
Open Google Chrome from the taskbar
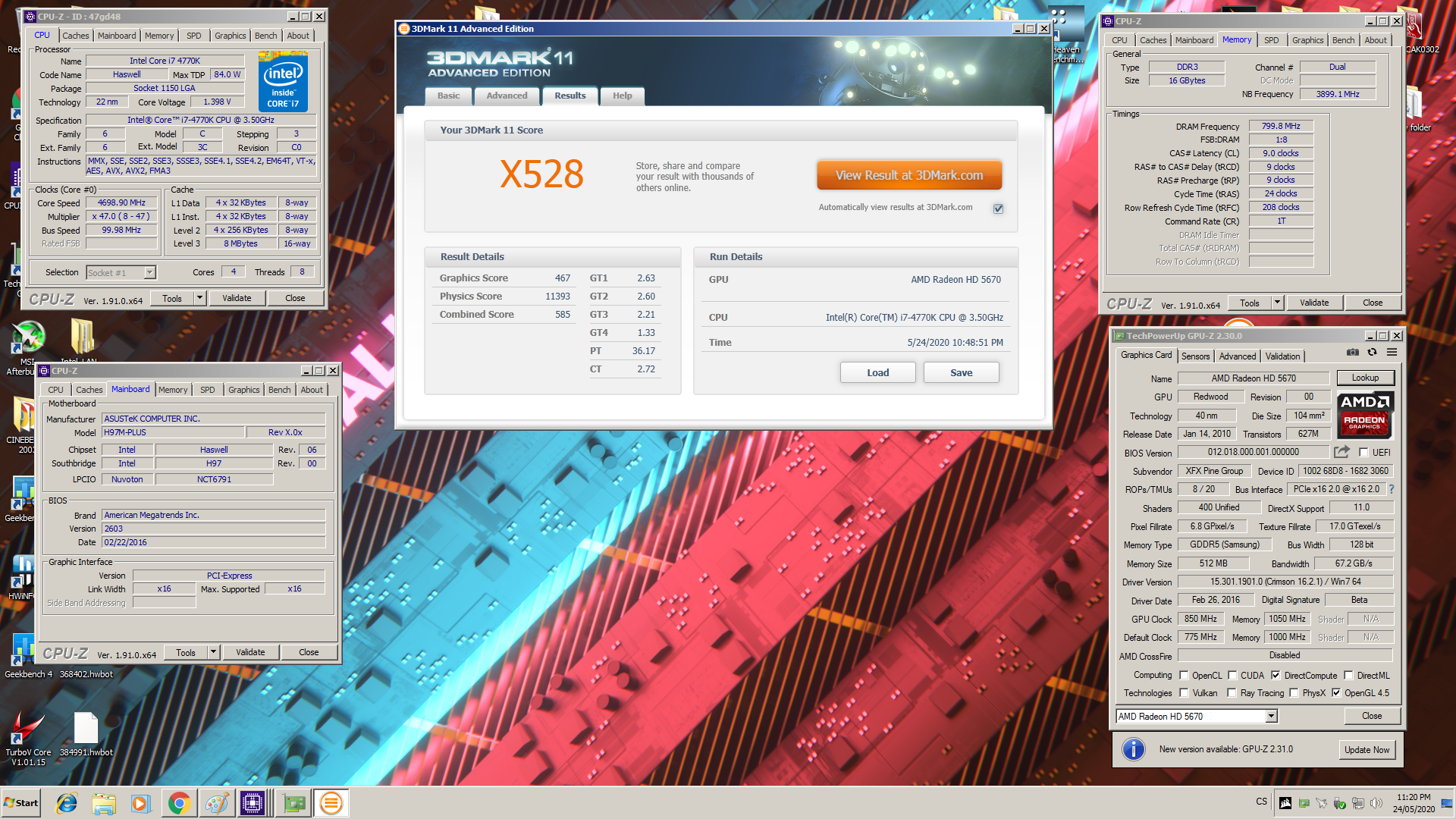[179, 803]
